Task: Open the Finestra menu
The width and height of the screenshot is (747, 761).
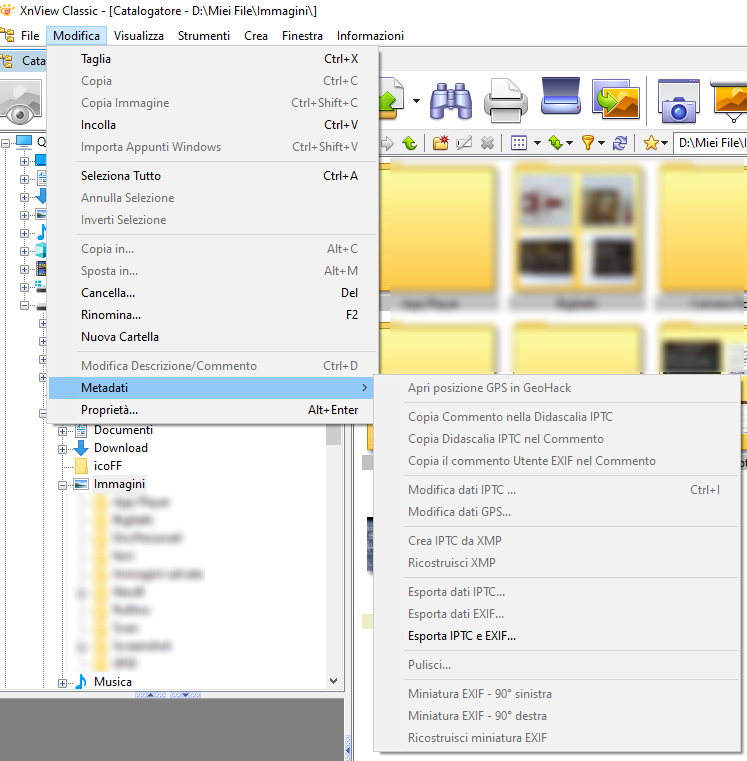Action: coord(302,36)
